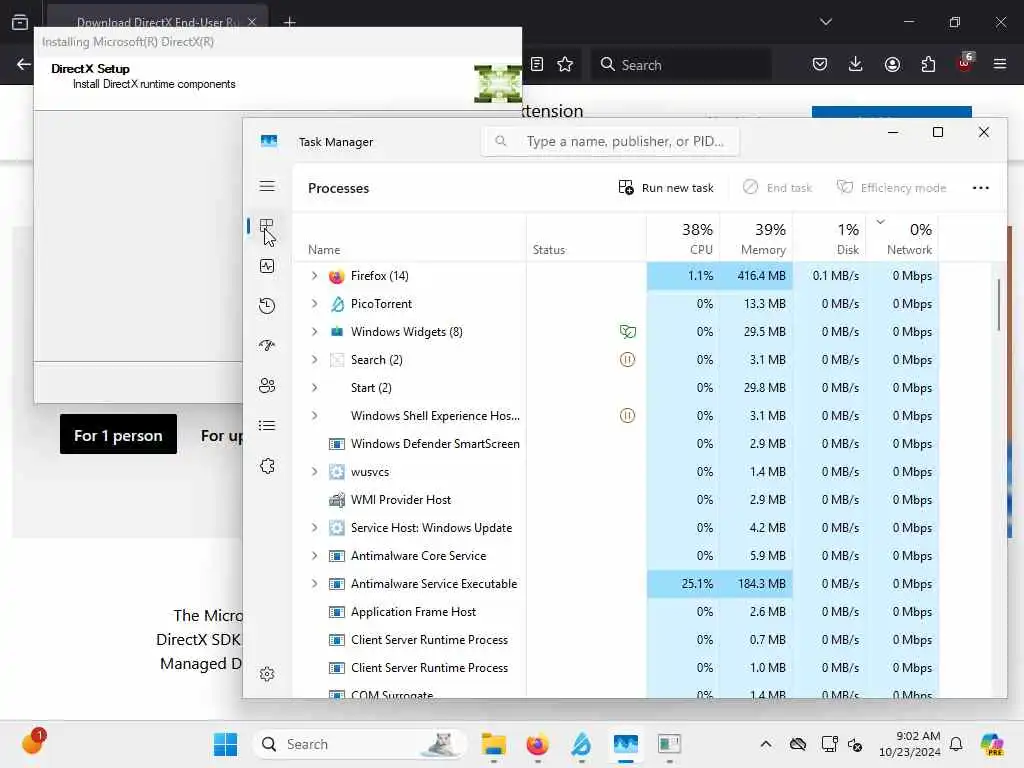Image resolution: width=1024 pixels, height=768 pixels.
Task: Close Download DirectX End-User tab
Action: point(251,22)
